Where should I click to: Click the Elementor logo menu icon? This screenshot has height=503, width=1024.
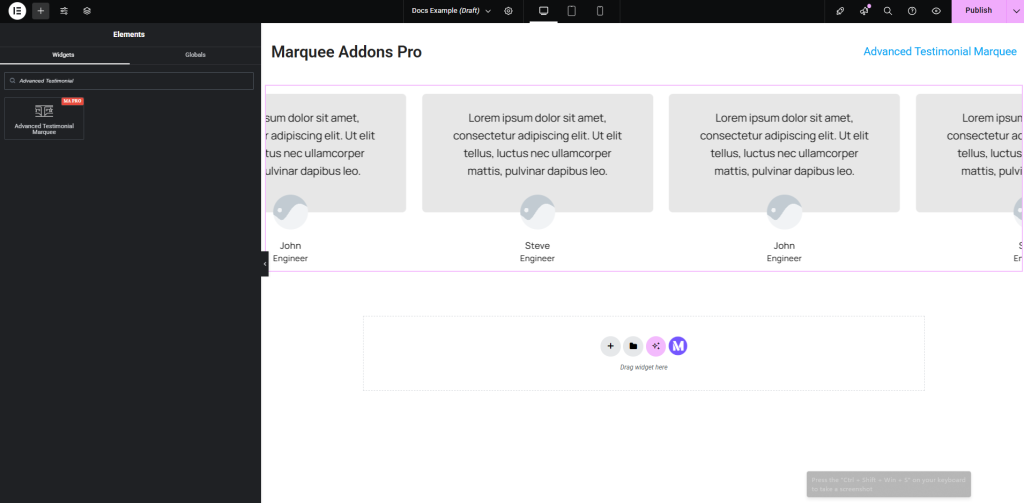coord(17,11)
